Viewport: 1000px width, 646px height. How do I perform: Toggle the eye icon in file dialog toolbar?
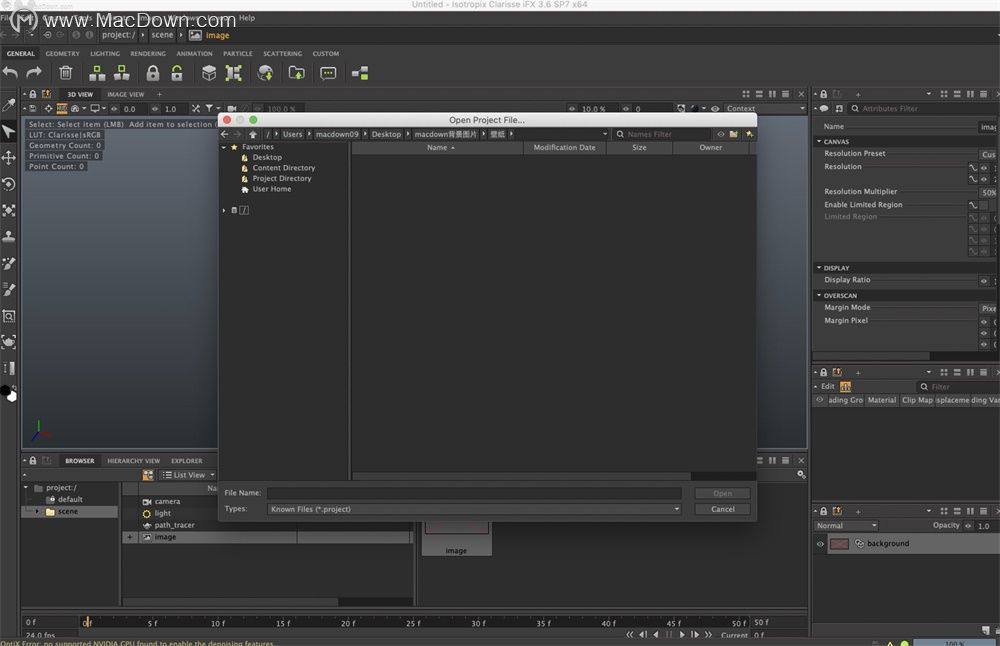pyautogui.click(x=721, y=134)
